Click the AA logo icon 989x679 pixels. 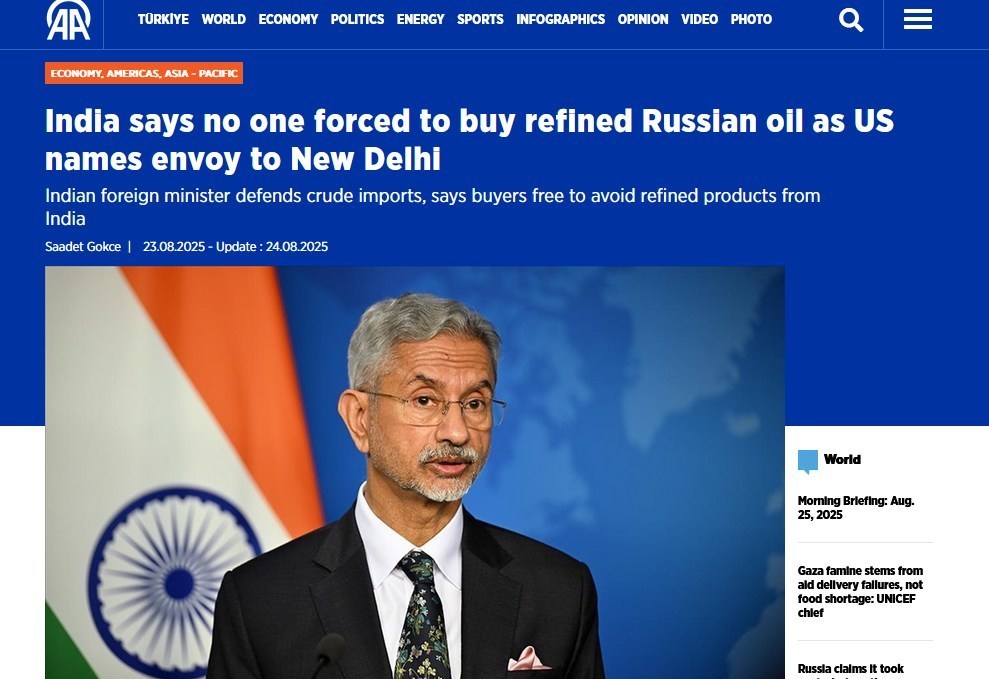[68, 20]
